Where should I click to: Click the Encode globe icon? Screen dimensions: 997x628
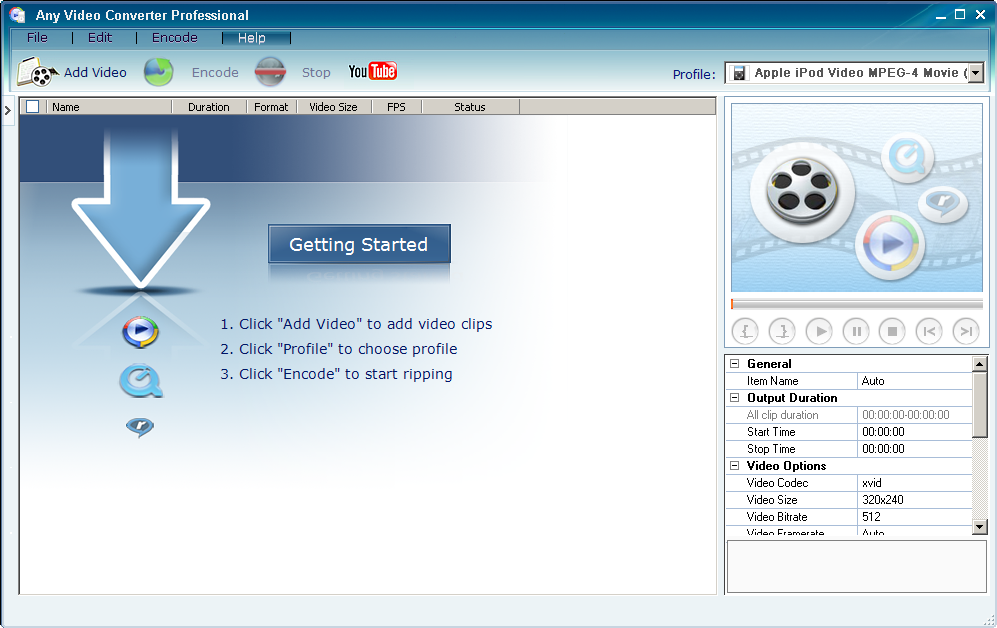tap(158, 72)
